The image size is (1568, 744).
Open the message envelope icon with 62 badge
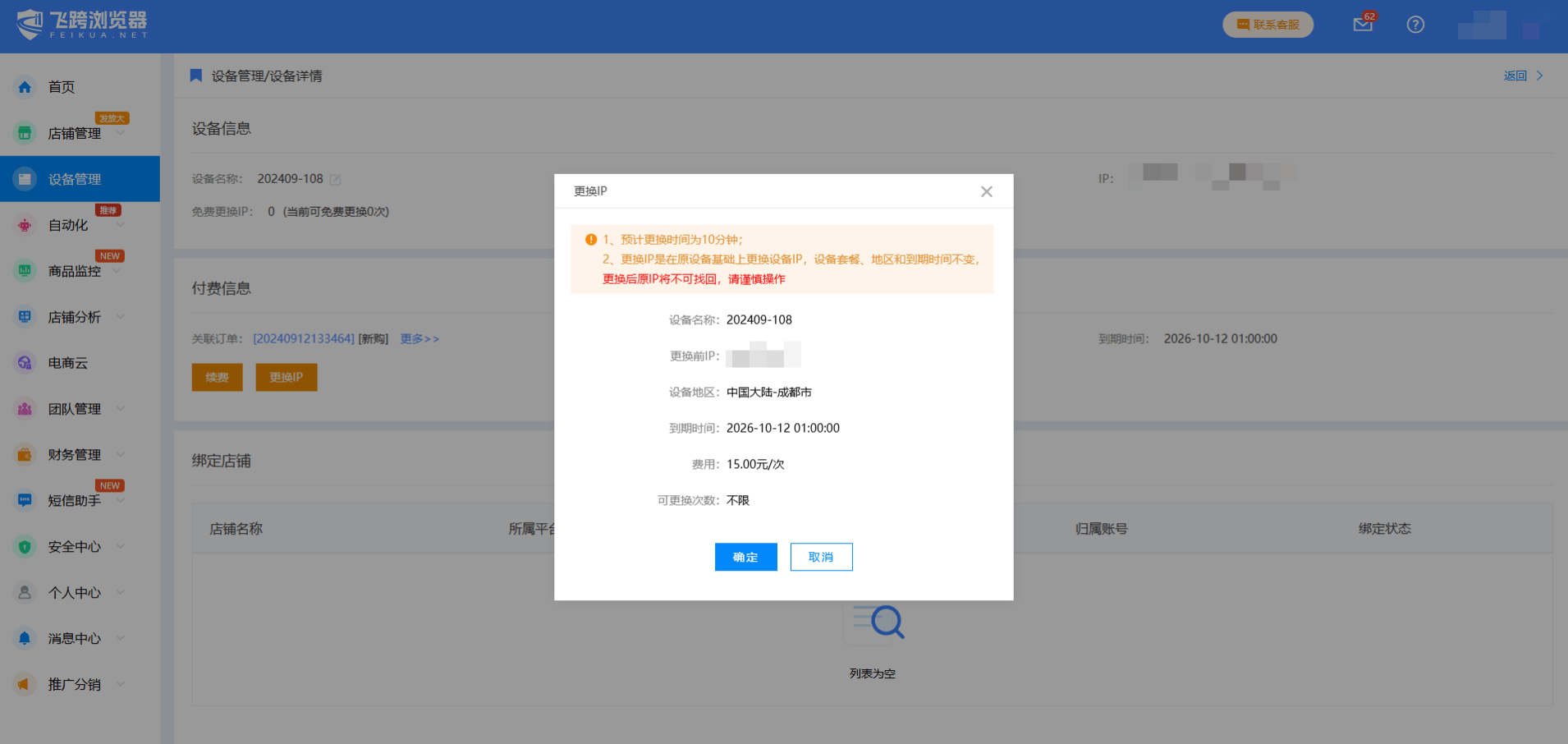pos(1363,25)
